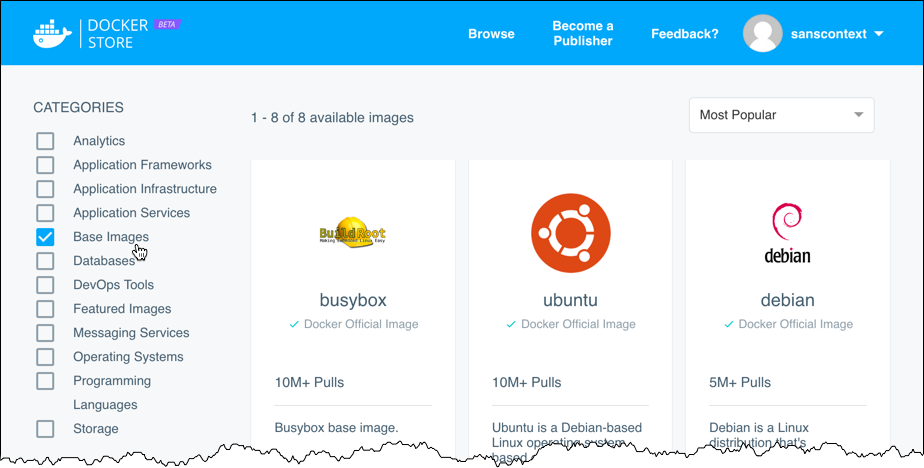Open the Most Popular sort dropdown

(x=781, y=115)
